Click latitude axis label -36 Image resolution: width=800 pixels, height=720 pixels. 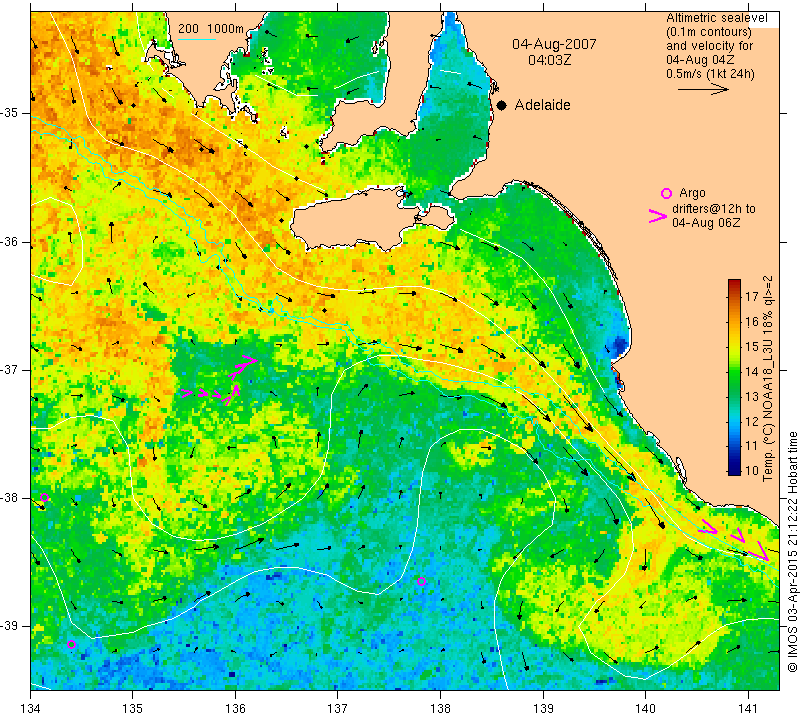coord(10,241)
